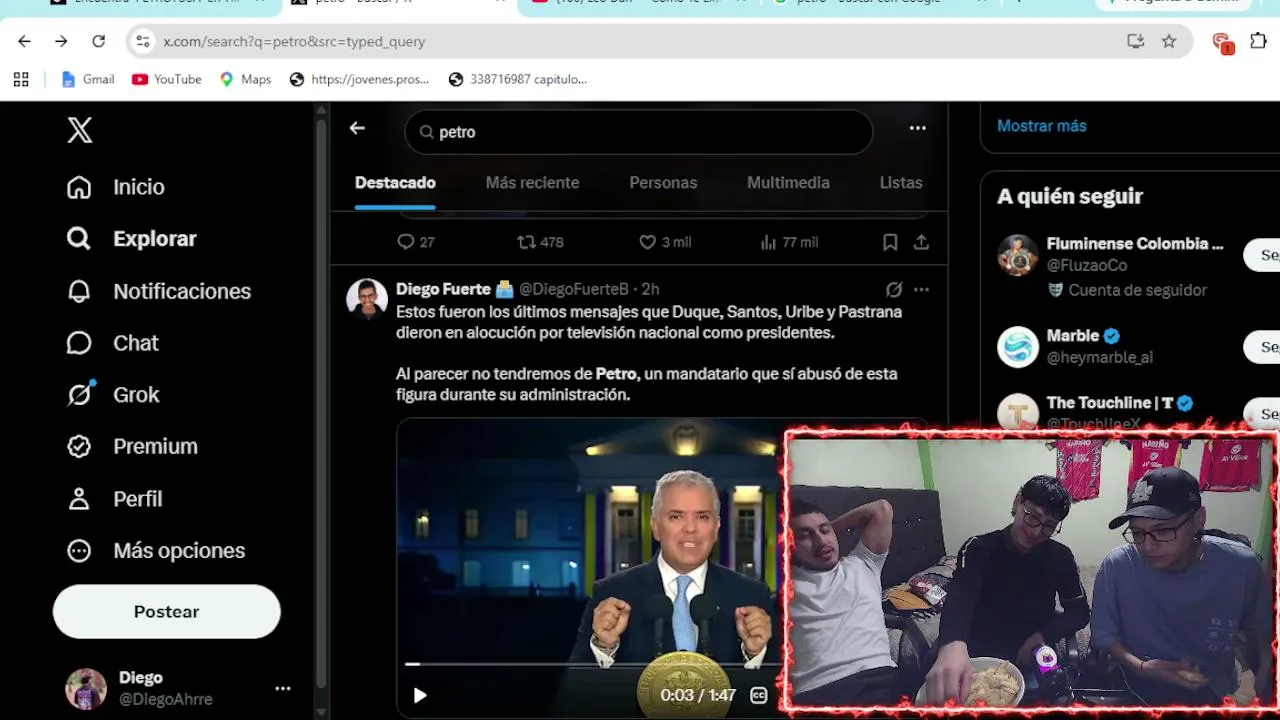The height and width of the screenshot is (720, 1280).
Task: Click the A quién seguir heading
Action: pyautogui.click(x=1070, y=196)
